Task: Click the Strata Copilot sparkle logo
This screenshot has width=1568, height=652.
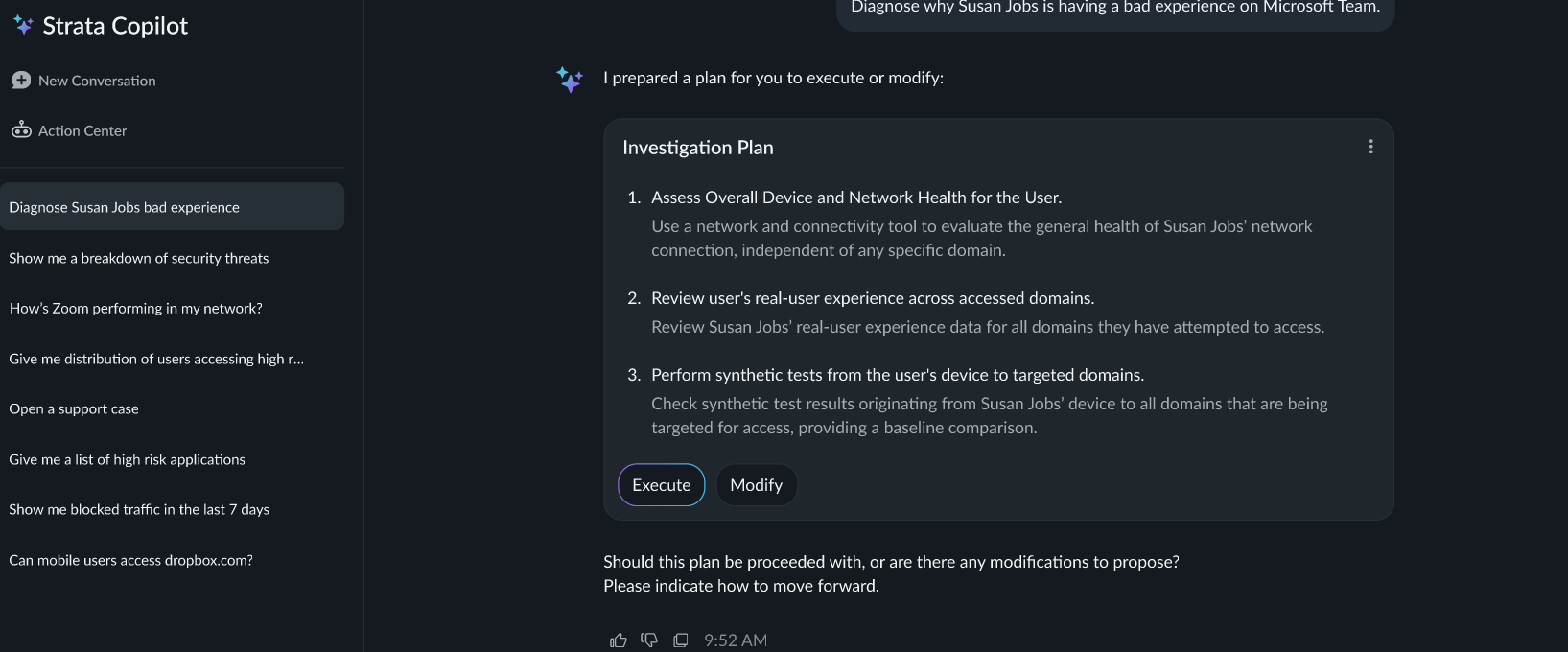Action: 23,26
